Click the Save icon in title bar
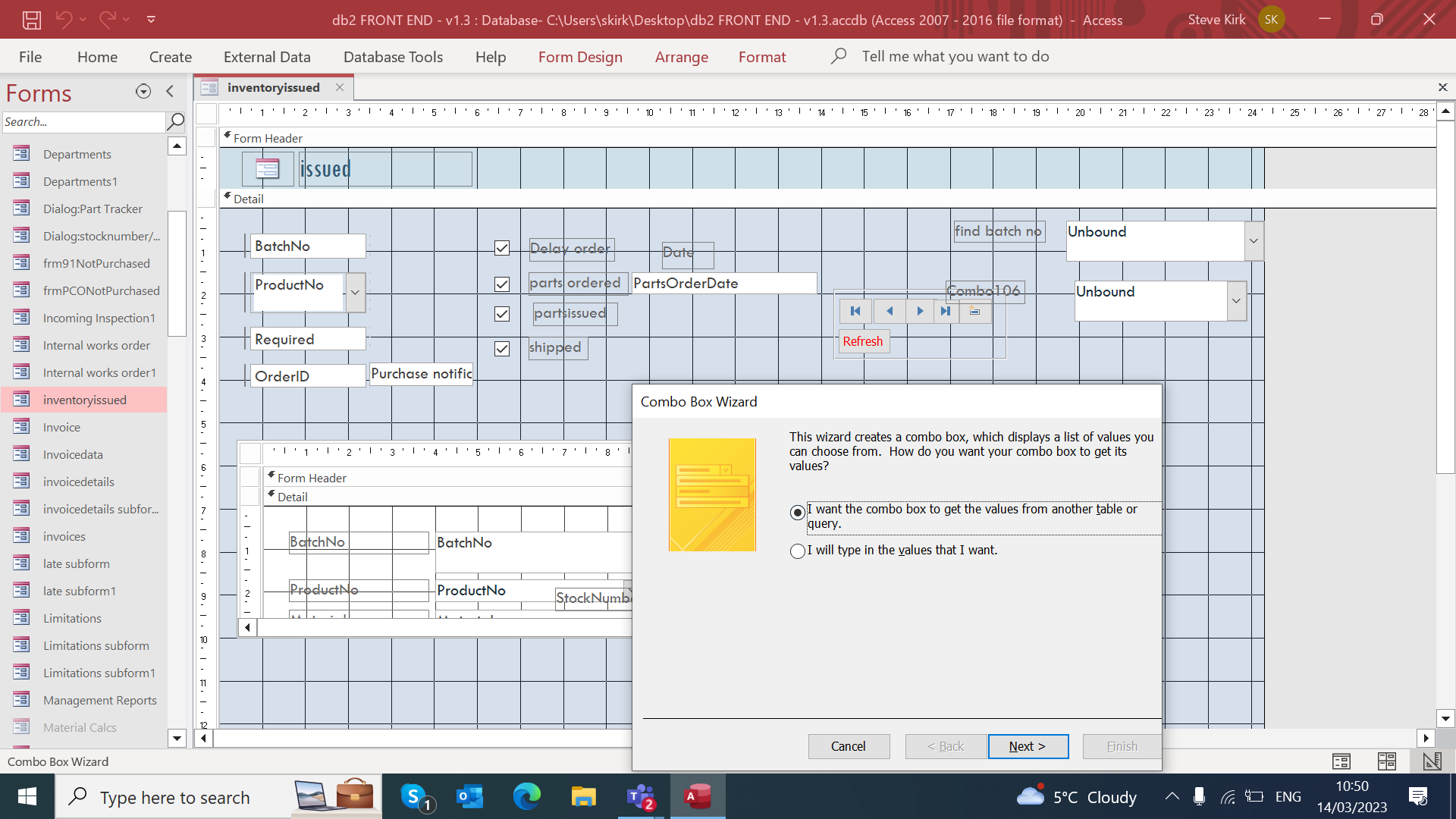1456x819 pixels. coord(31,20)
